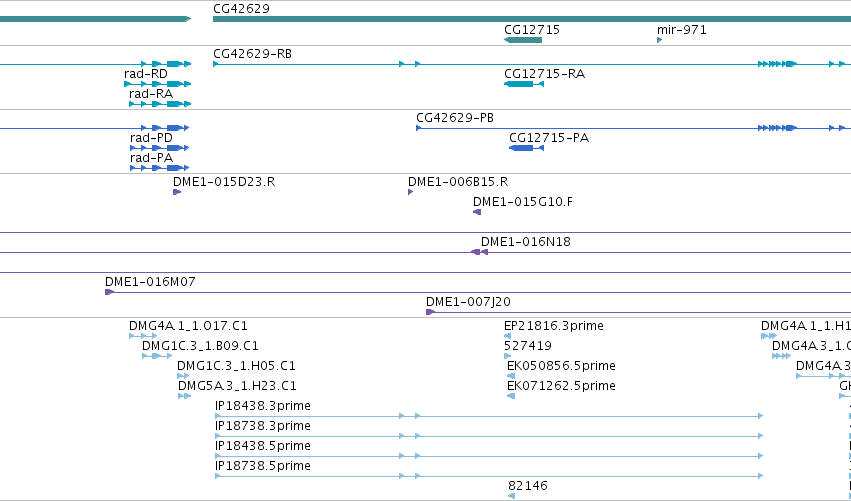Click the EP21816.3prime arrow marker
This screenshot has height=501, width=851.
click(507, 336)
